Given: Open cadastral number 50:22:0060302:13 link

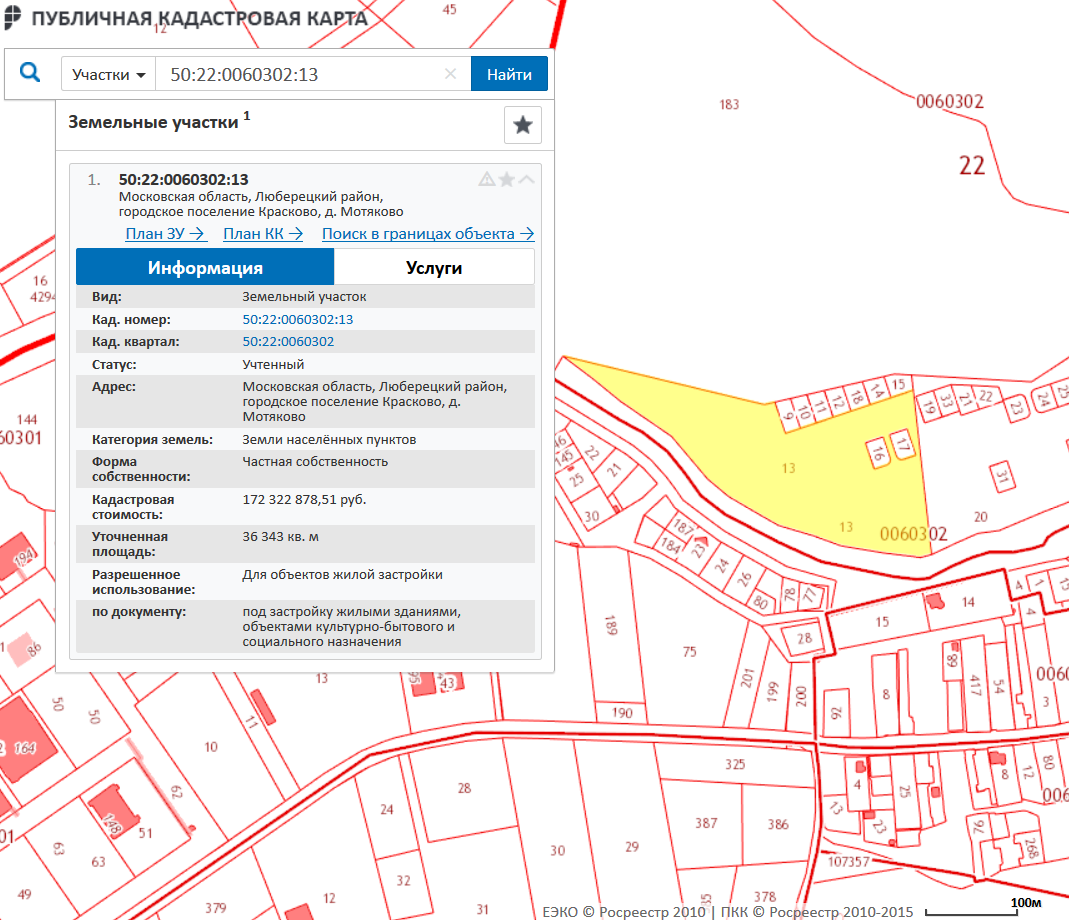Looking at the screenshot, I should click(x=298, y=320).
